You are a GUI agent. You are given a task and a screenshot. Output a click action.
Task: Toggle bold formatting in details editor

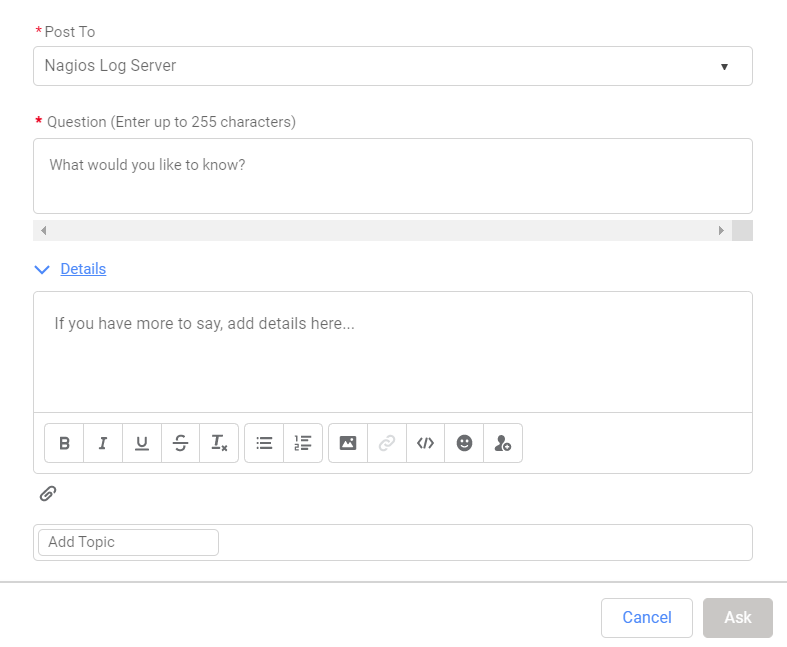tap(64, 443)
